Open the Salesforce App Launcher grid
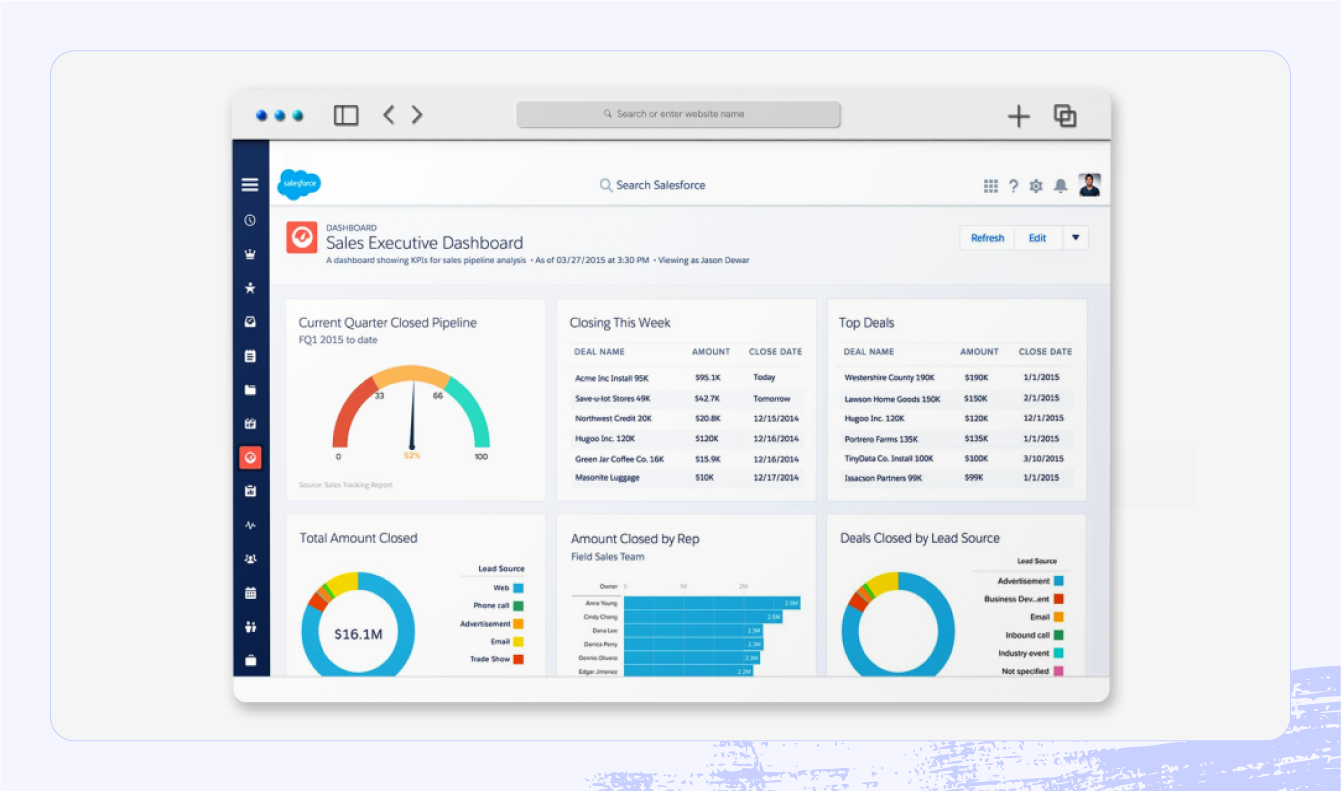 [x=990, y=185]
